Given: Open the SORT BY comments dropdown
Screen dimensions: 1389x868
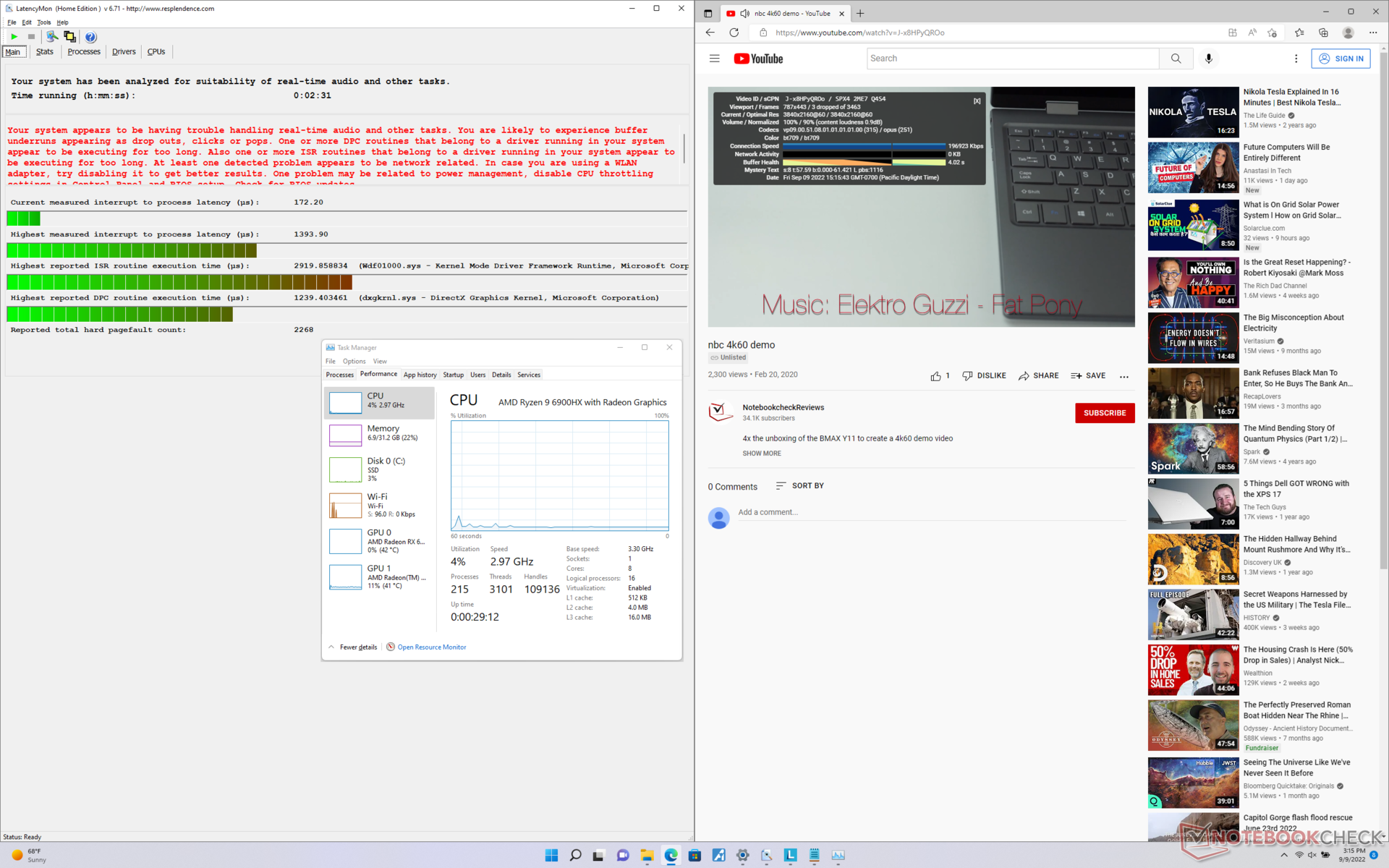Looking at the screenshot, I should coord(799,486).
